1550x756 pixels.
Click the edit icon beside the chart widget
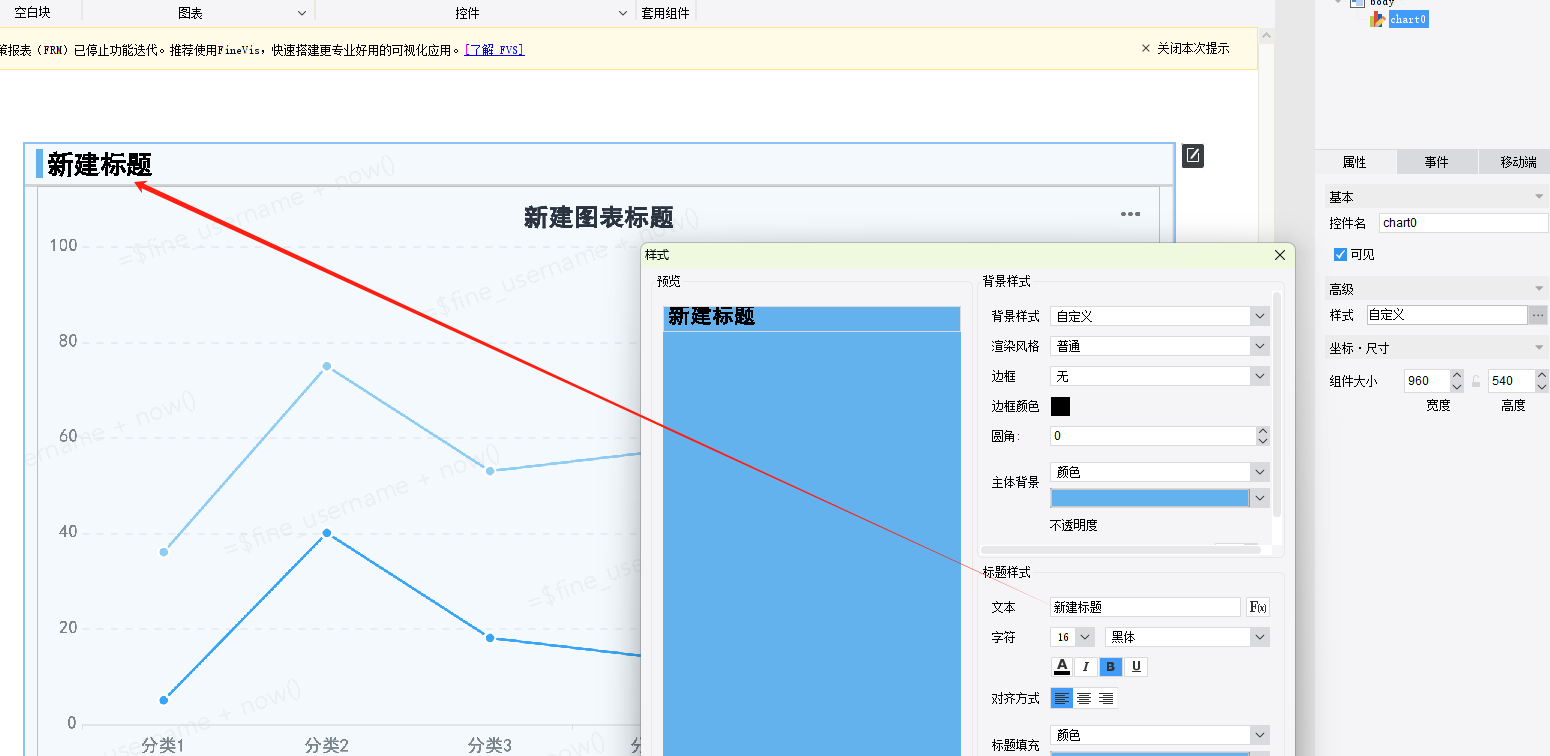pos(1193,156)
